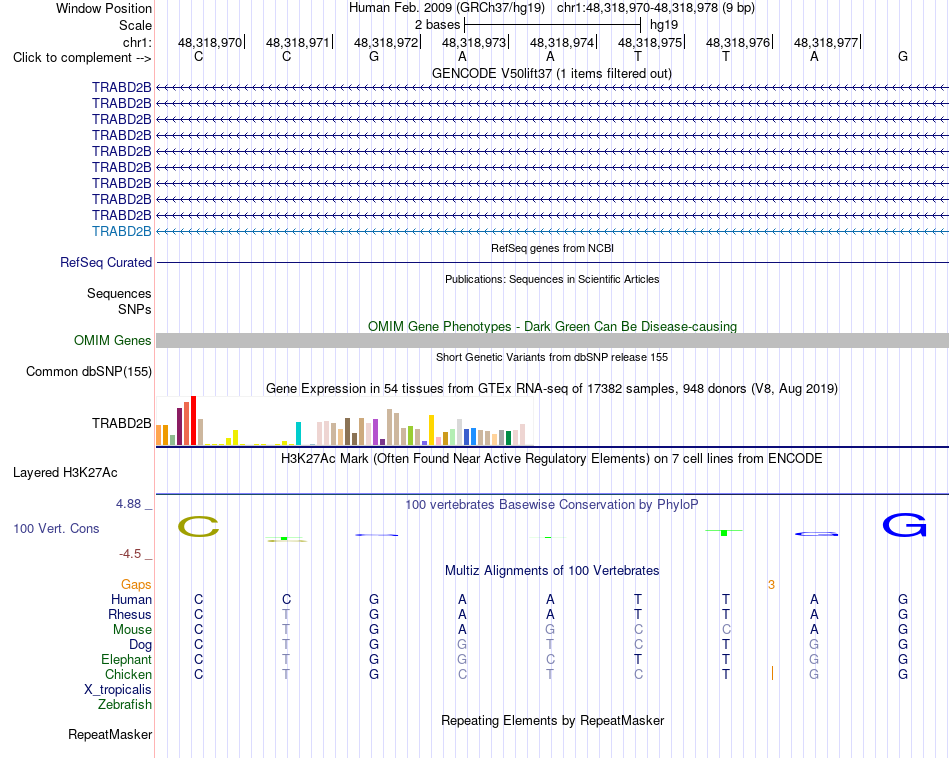The image size is (950, 758).
Task: Click the orange insertion mark in Chicken row
Action: 772,673
